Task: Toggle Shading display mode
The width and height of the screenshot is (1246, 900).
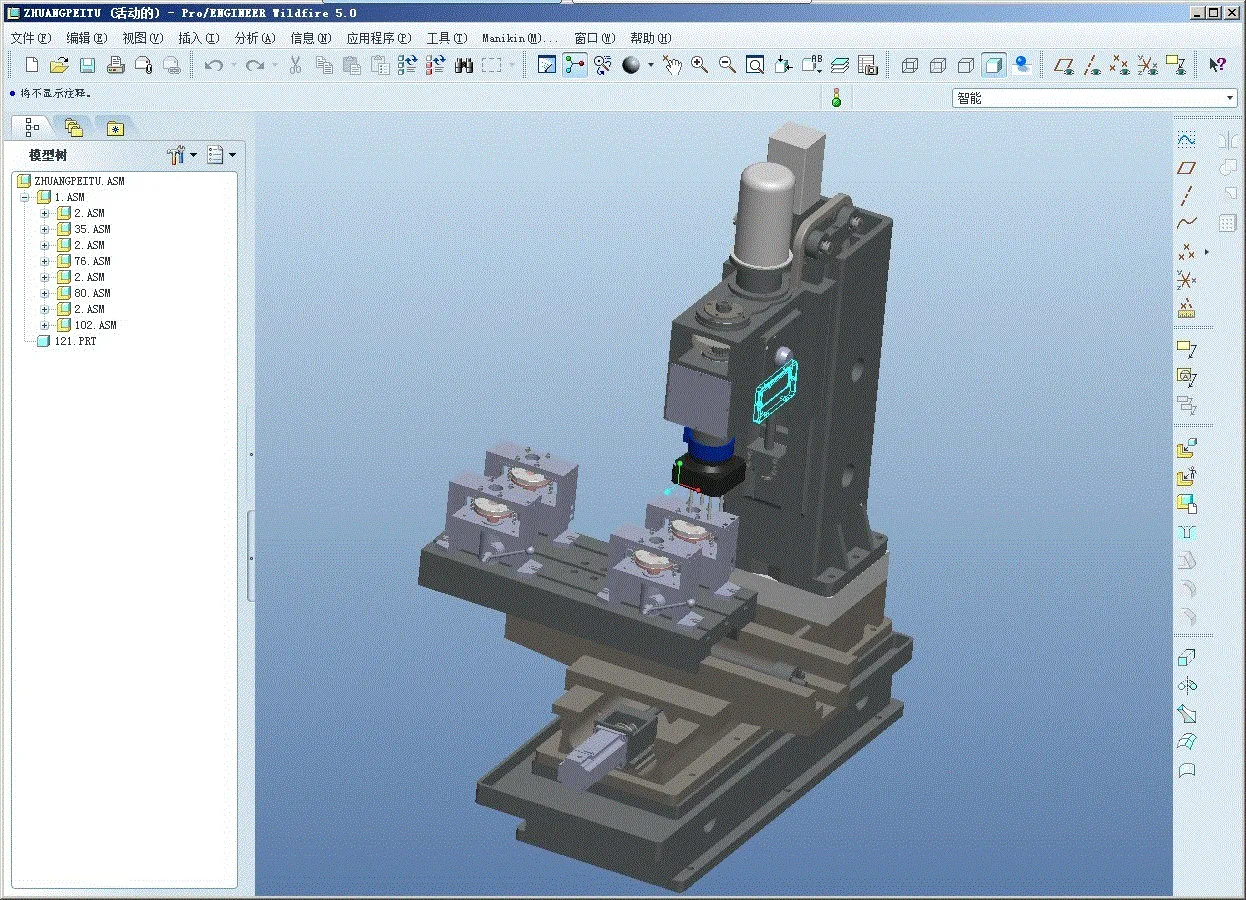Action: [993, 65]
